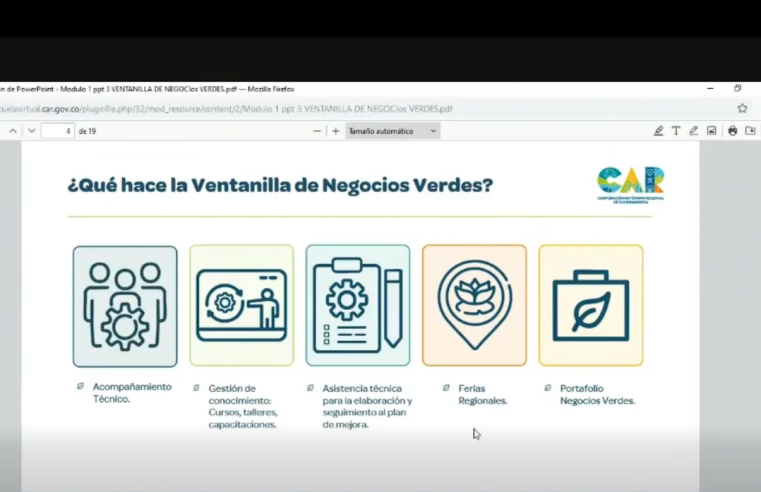Click the address bar URL
Screen dimensions: 761x492
226,109
